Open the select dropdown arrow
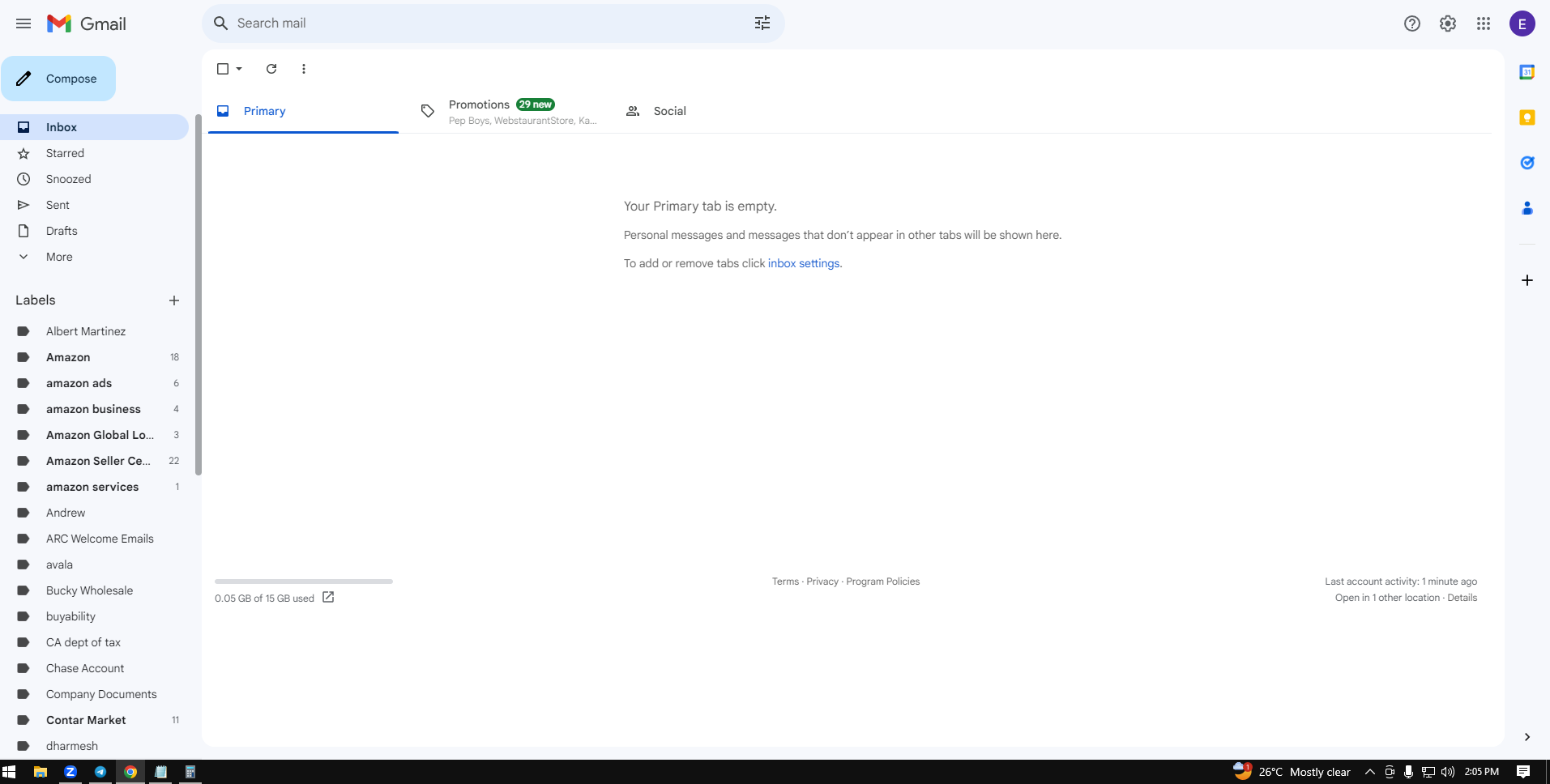Image resolution: width=1550 pixels, height=784 pixels. coord(239,69)
